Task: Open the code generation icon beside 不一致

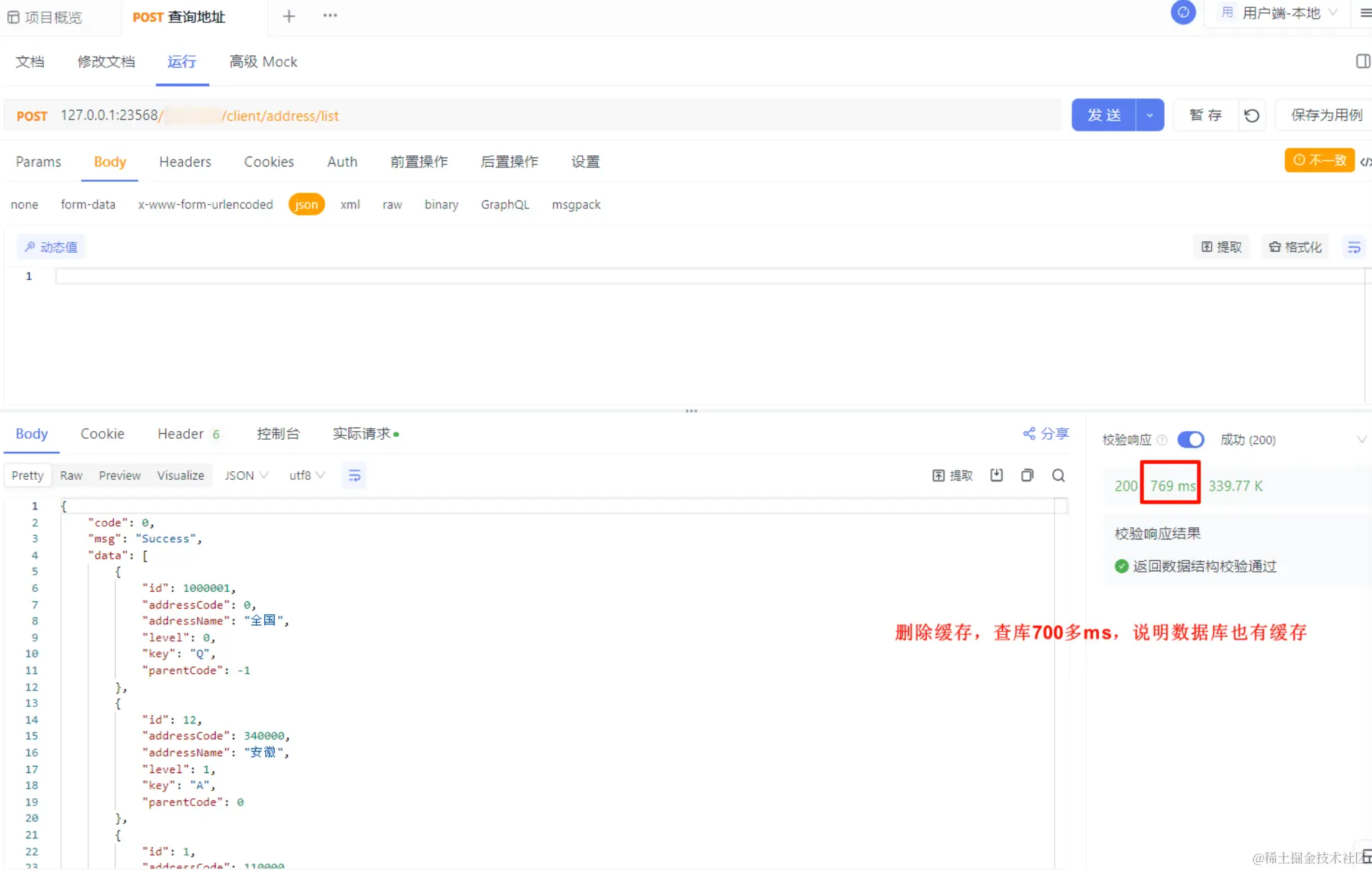Action: pos(1366,161)
